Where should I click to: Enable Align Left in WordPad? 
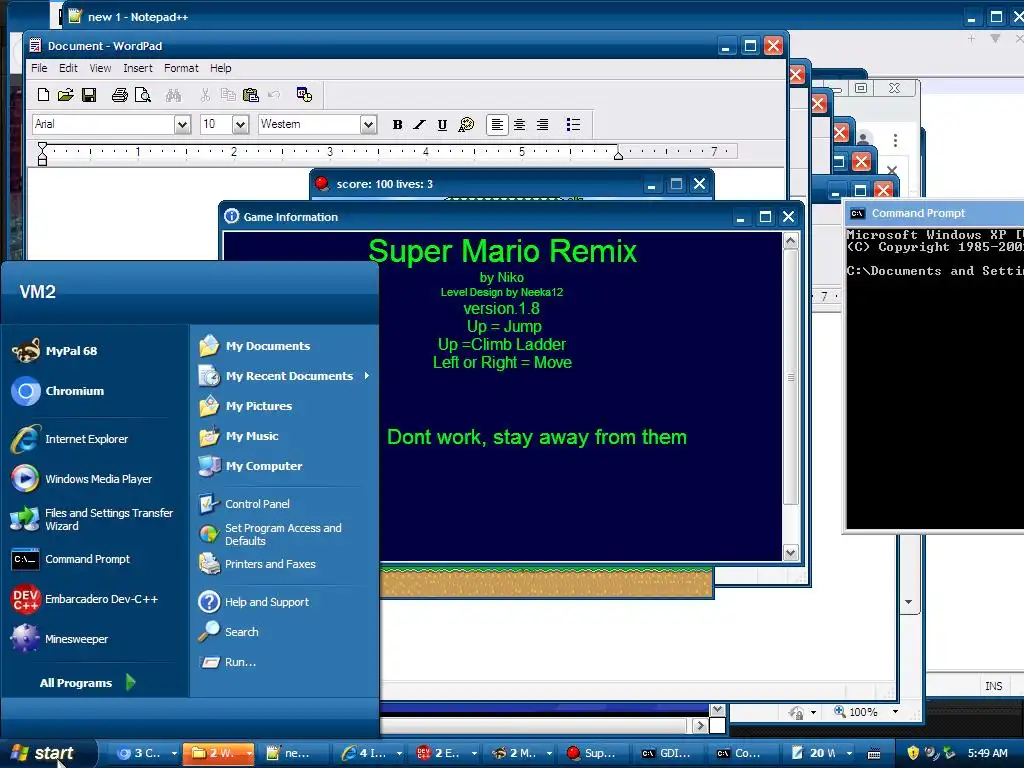pos(497,125)
